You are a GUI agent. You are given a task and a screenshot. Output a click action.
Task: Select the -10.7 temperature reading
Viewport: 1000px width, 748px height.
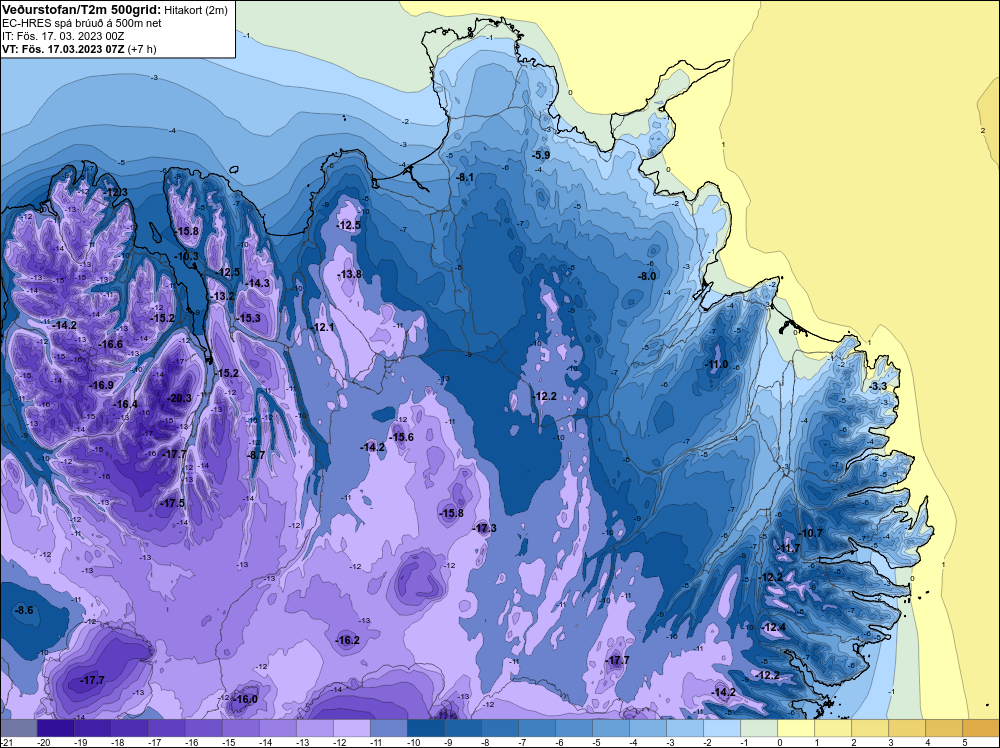(x=811, y=533)
